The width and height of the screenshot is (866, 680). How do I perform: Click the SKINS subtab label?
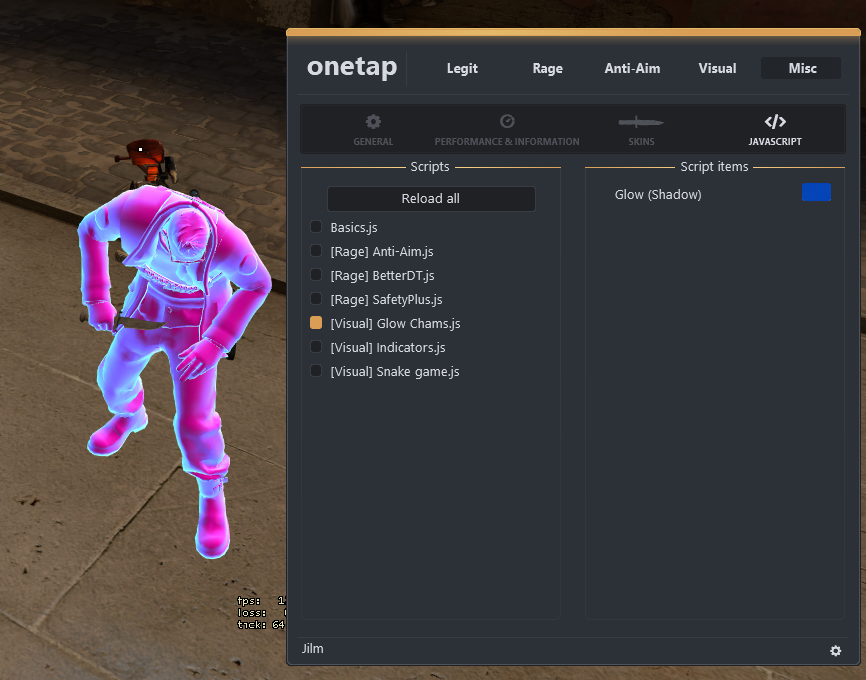641,141
